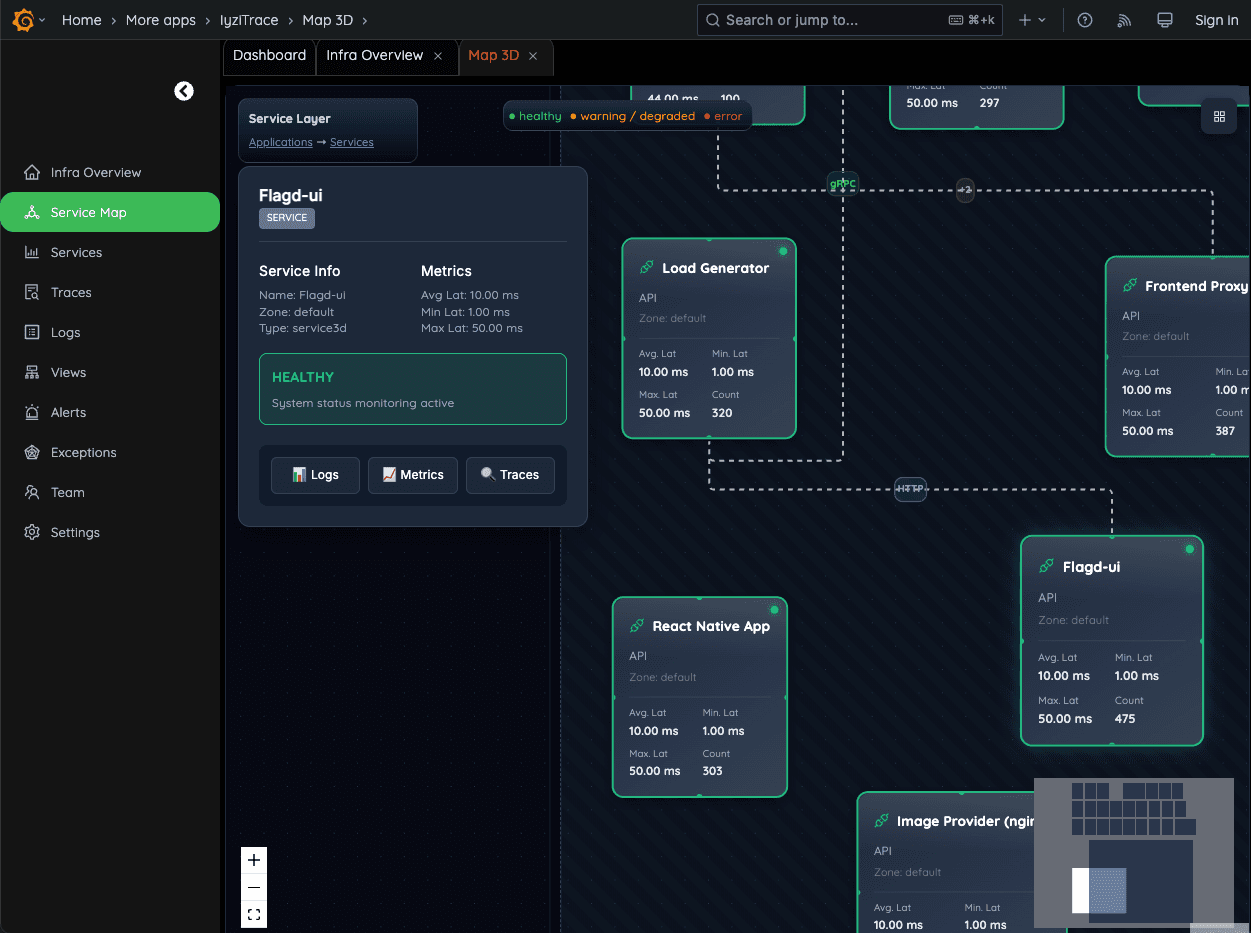The width and height of the screenshot is (1251, 933).
Task: Toggle fullscreen view on the map
Action: coord(254,914)
